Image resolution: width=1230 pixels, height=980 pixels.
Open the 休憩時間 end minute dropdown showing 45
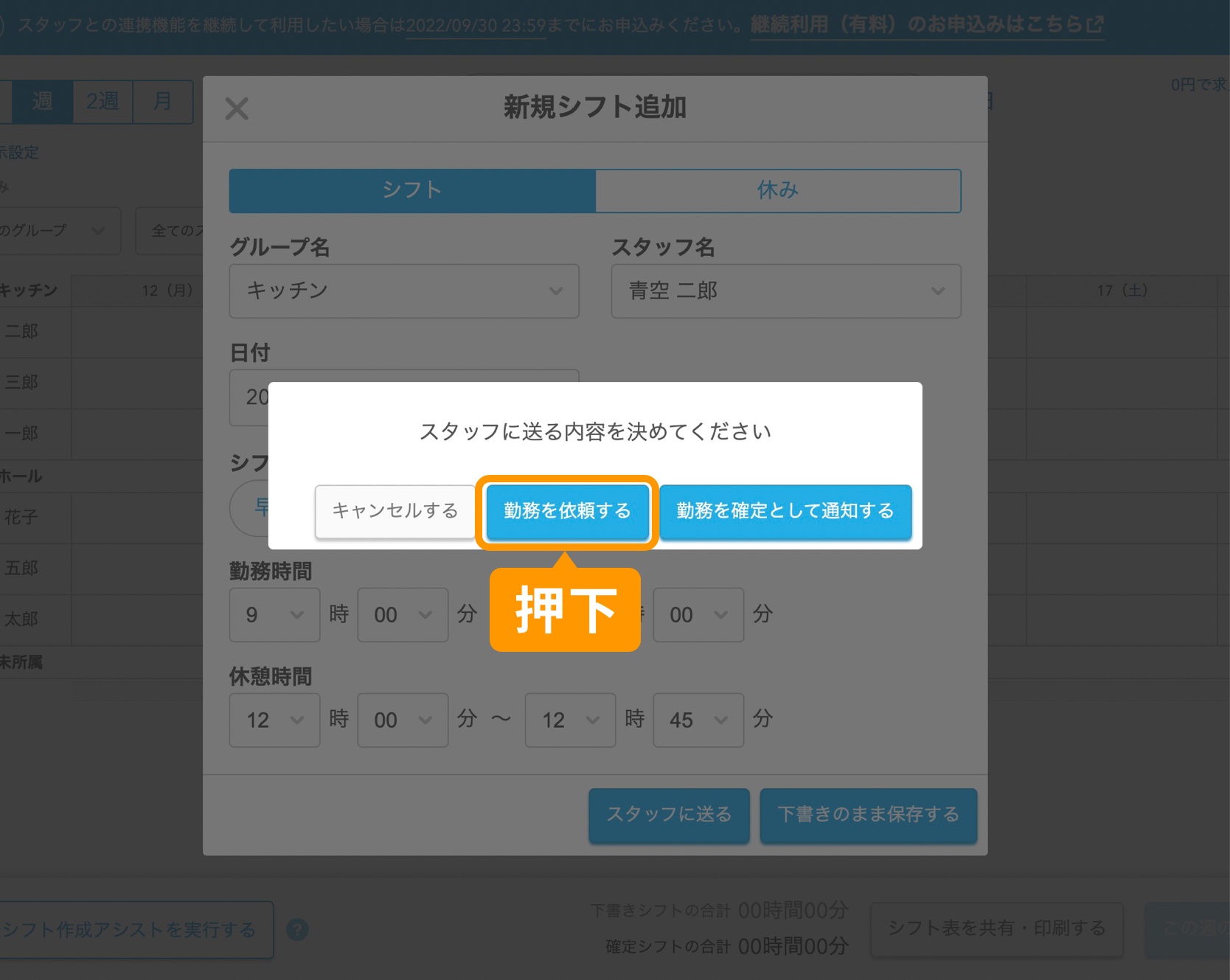tap(698, 720)
